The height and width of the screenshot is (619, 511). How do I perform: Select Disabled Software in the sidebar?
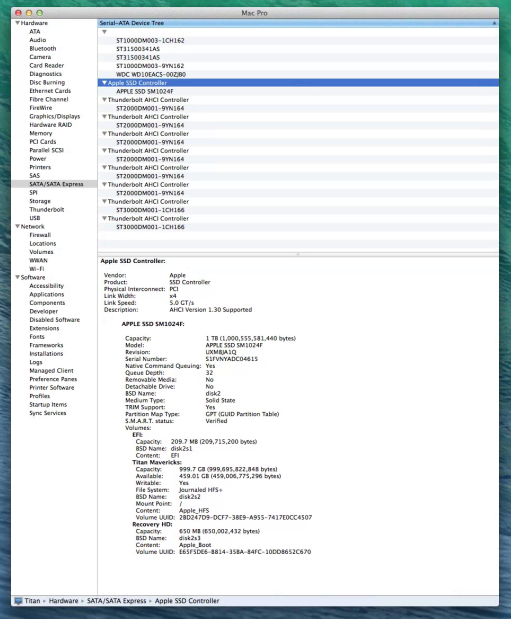(x=54, y=320)
